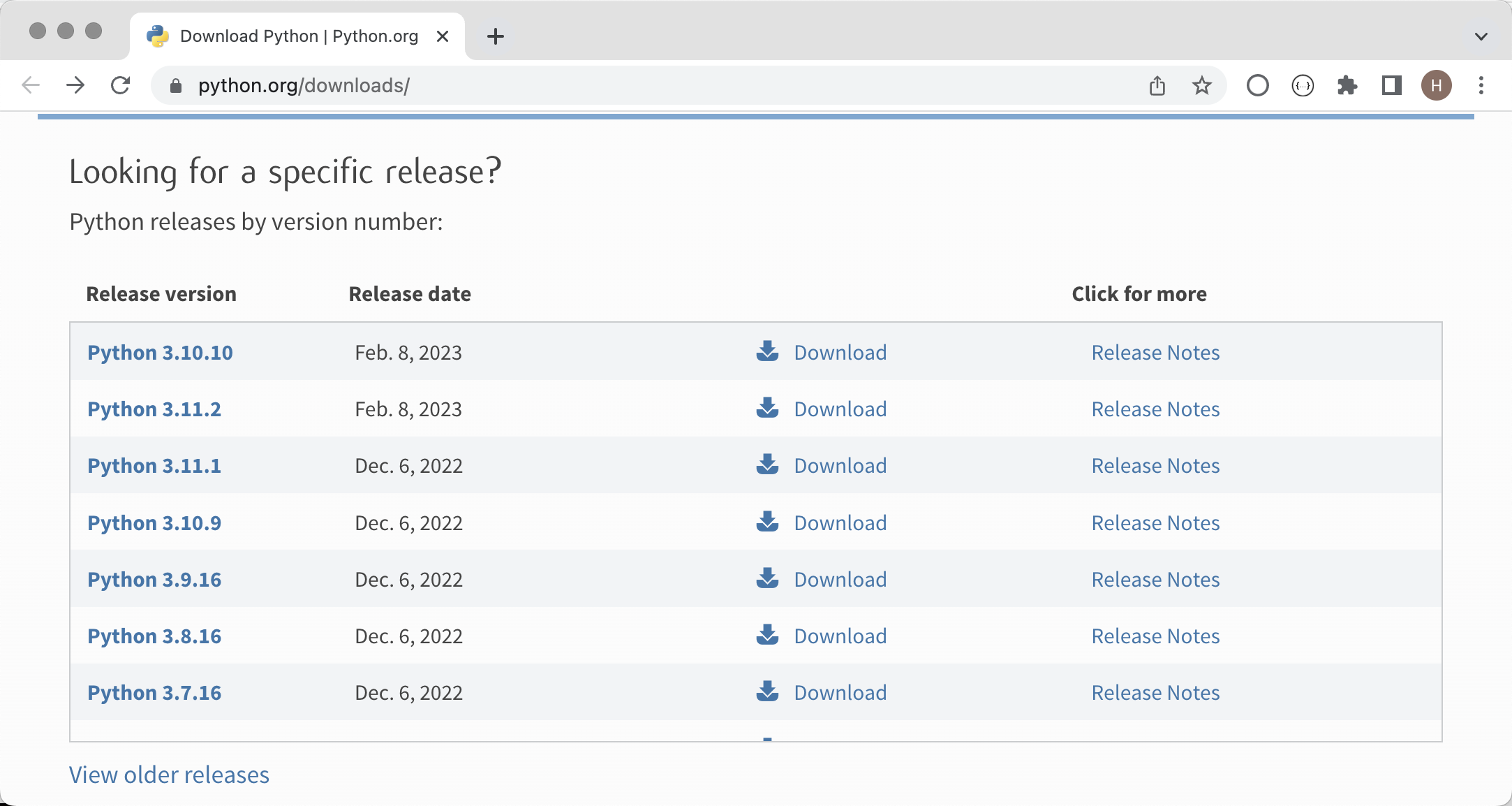
Task: Click the back navigation arrow
Action: pyautogui.click(x=31, y=85)
